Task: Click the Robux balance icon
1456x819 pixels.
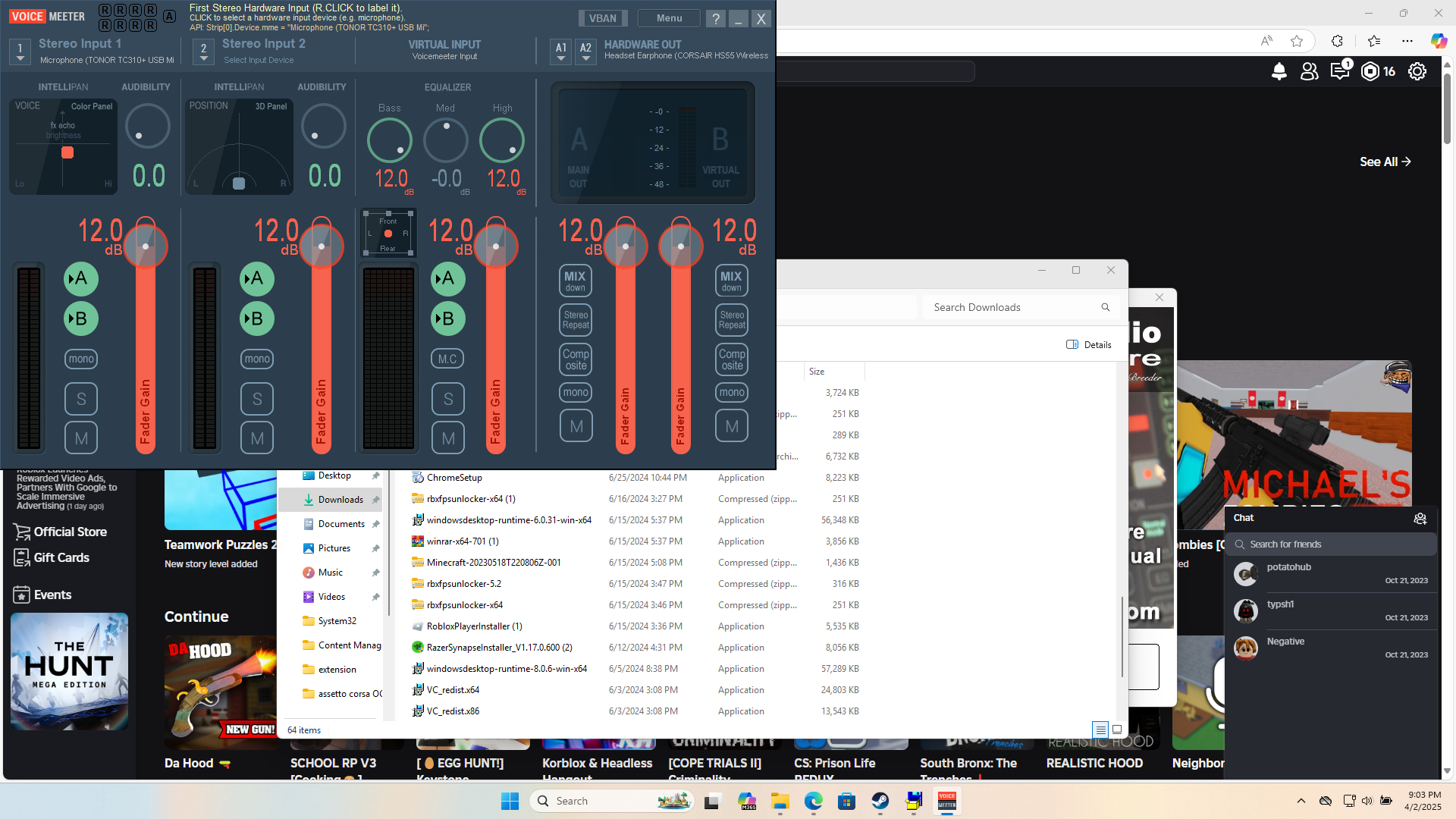Action: click(x=1370, y=71)
